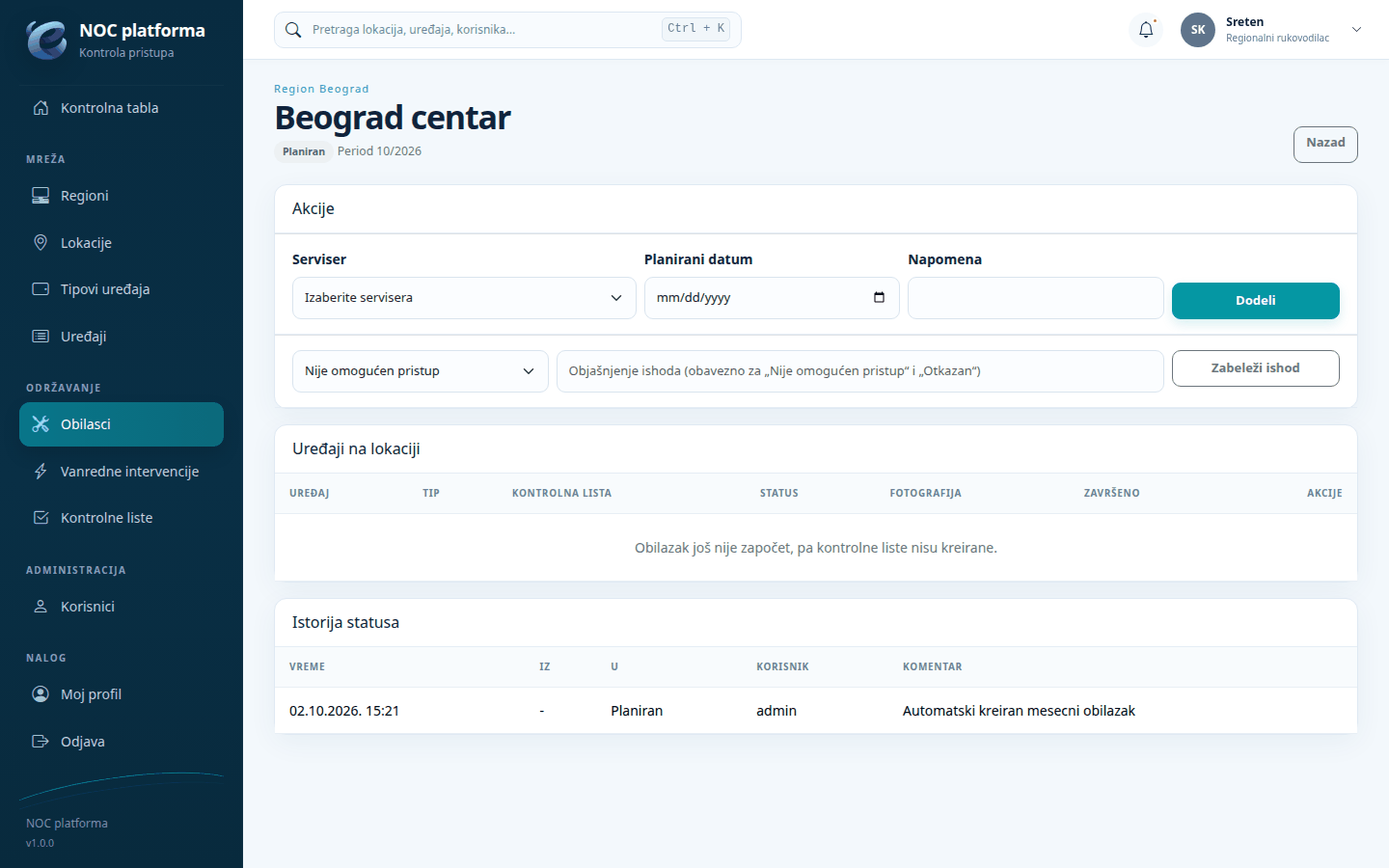The image size is (1389, 868).
Task: Click the Objašnjenje ishoda text field
Action: [x=860, y=371]
